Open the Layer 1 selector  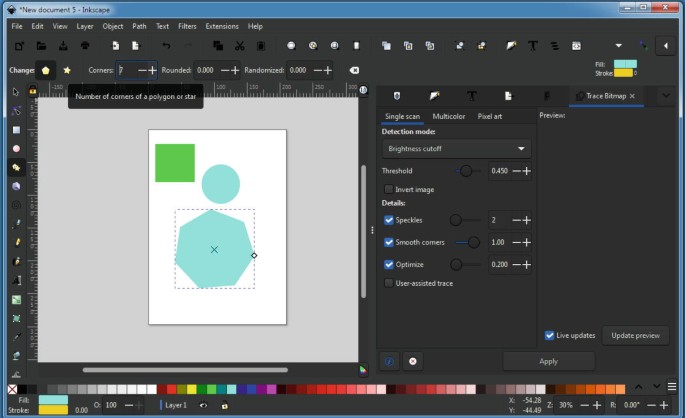coord(174,405)
